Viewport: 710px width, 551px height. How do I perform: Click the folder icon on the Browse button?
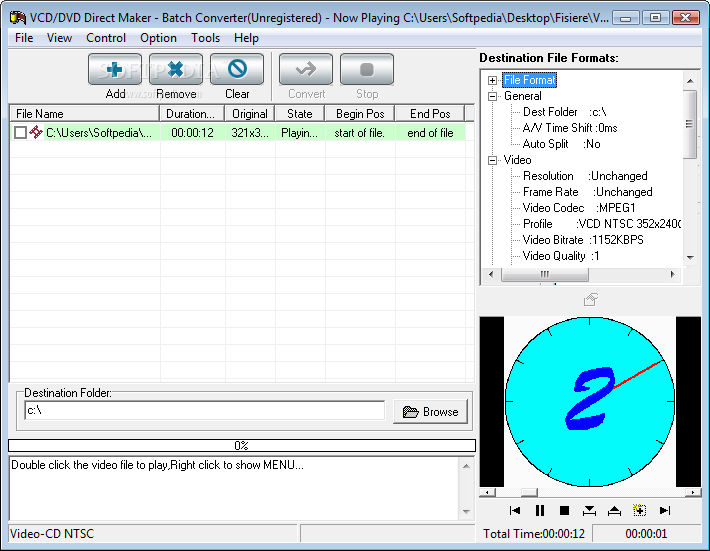coord(410,412)
